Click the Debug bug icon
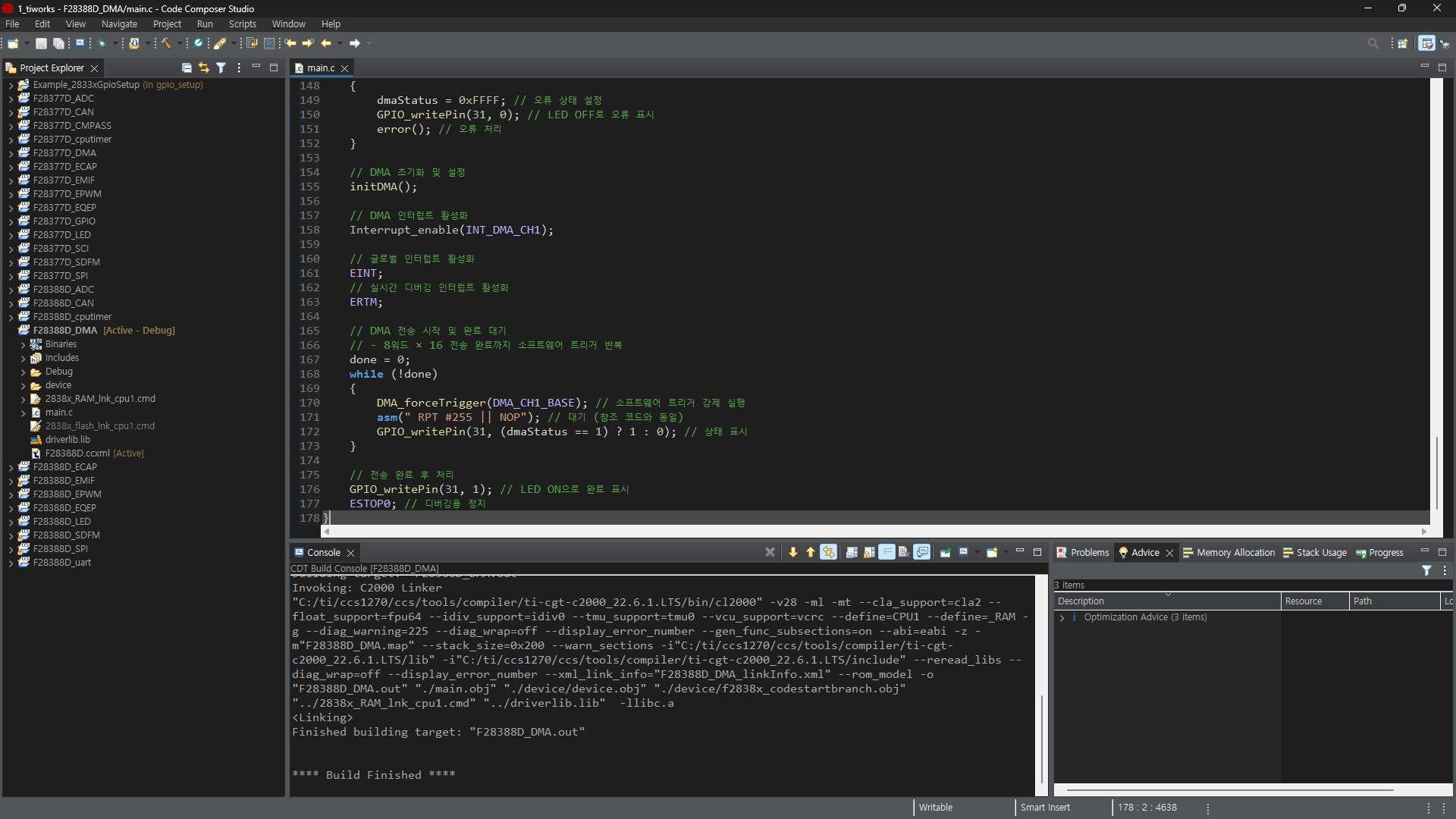The width and height of the screenshot is (1456, 819). pyautogui.click(x=102, y=43)
